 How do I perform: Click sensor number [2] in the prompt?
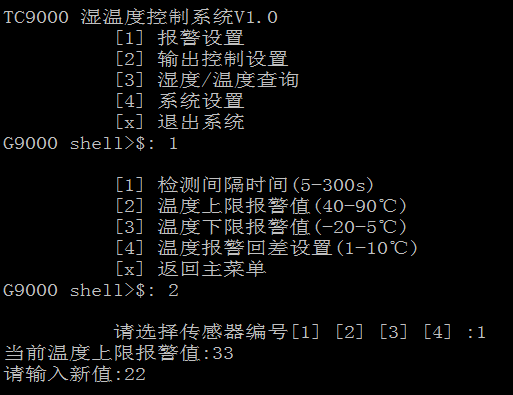(349, 332)
